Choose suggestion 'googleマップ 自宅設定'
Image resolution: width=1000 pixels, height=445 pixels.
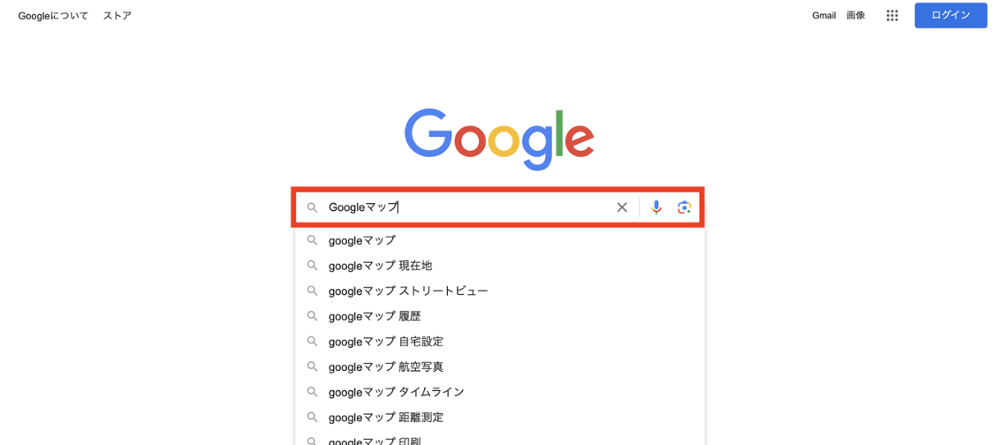pyautogui.click(x=385, y=342)
